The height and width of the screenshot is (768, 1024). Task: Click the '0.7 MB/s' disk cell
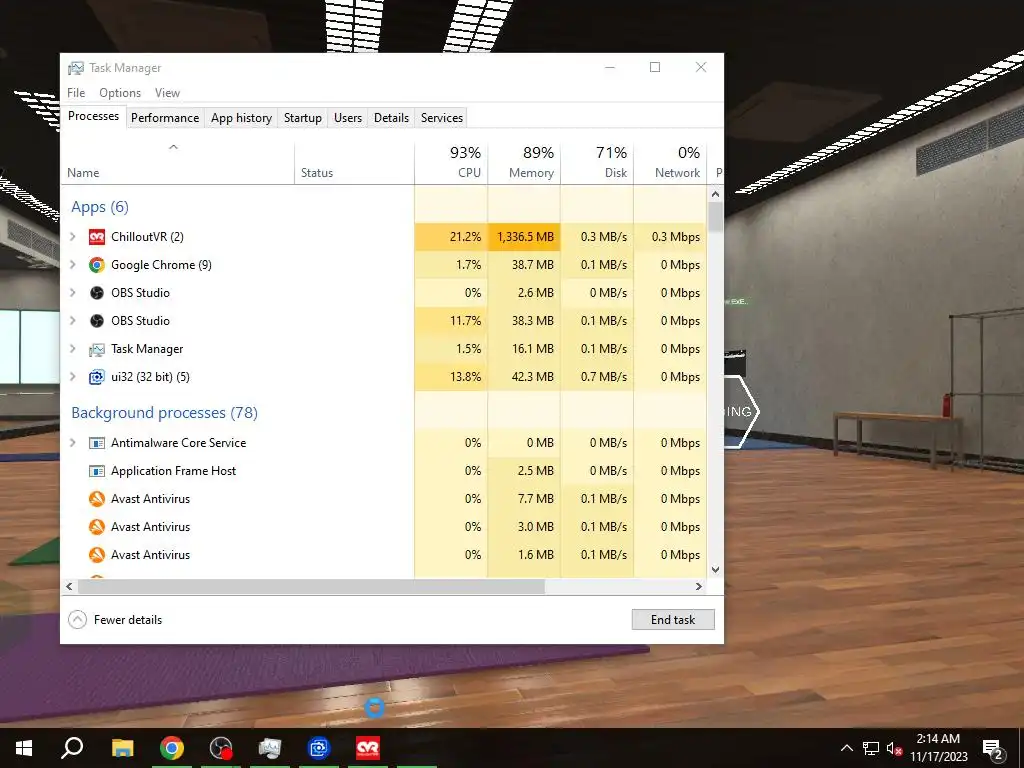pos(597,377)
